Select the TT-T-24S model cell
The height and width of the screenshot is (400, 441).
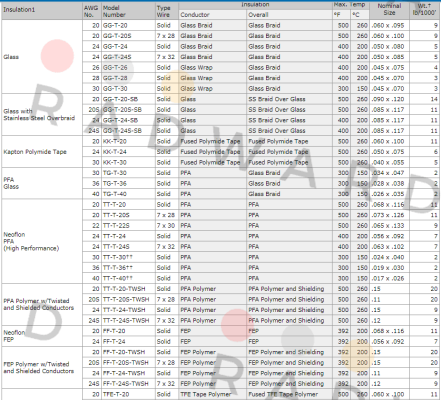coord(128,247)
